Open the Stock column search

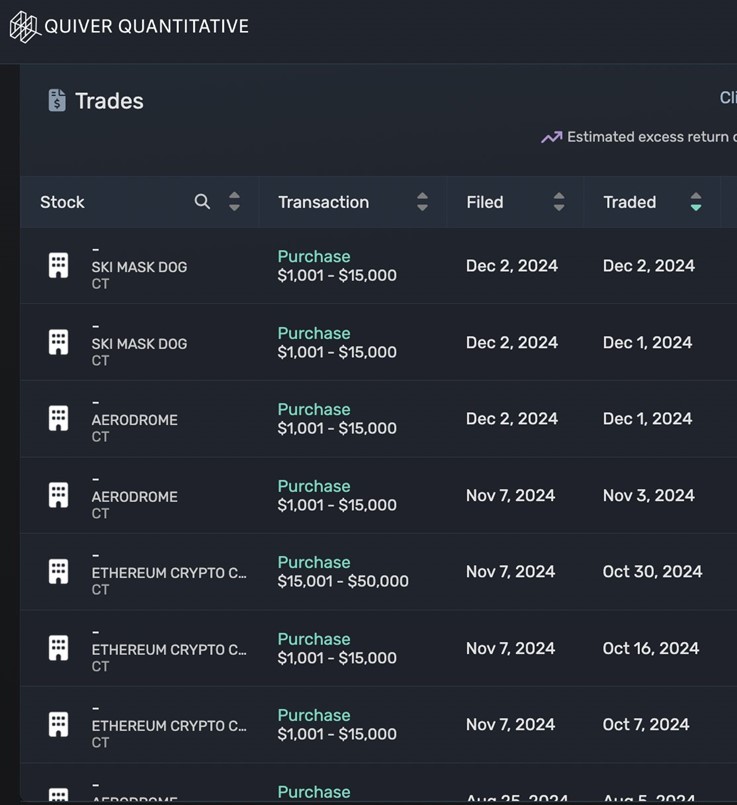pos(202,202)
